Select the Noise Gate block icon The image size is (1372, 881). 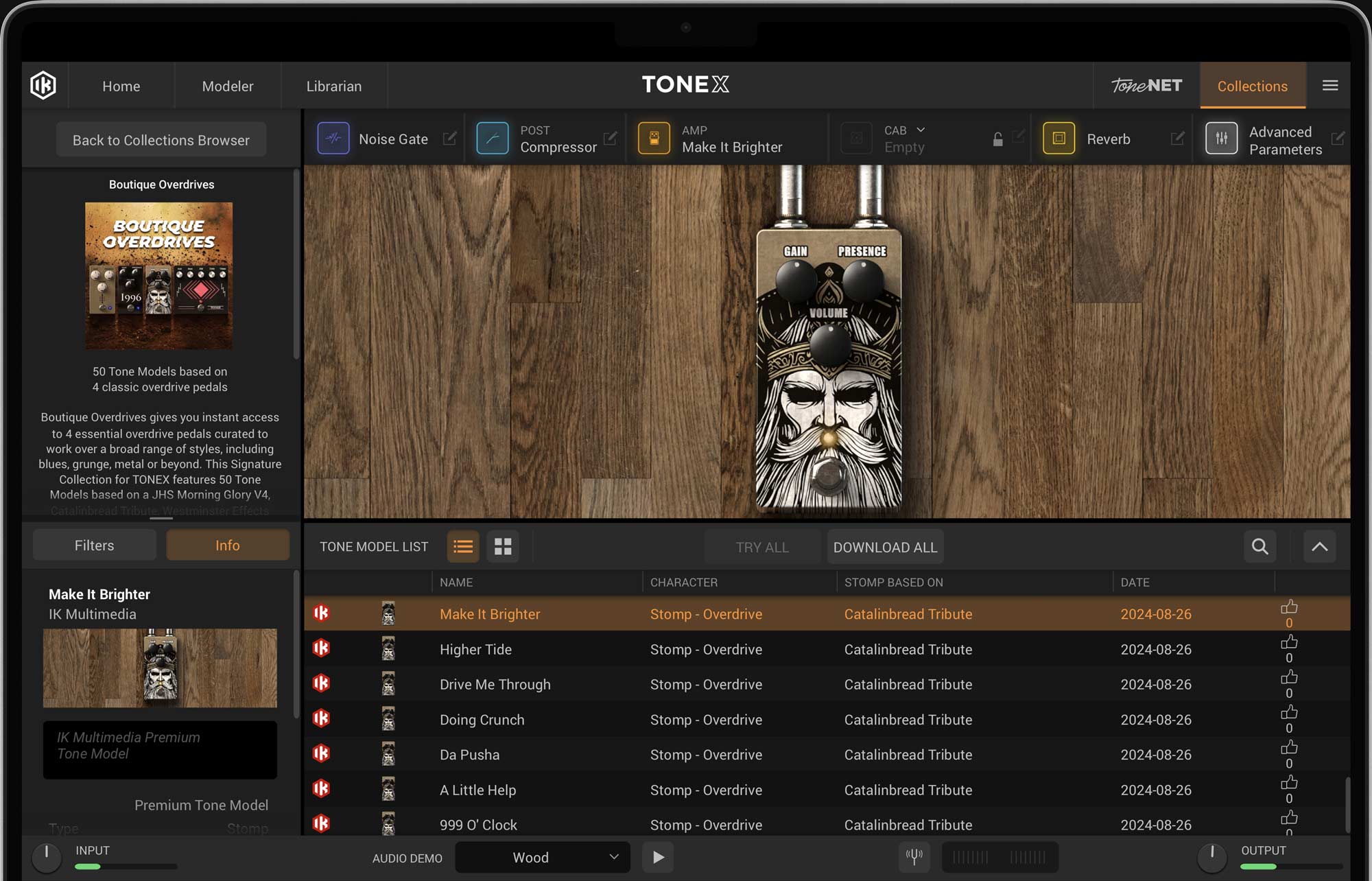[x=333, y=138]
